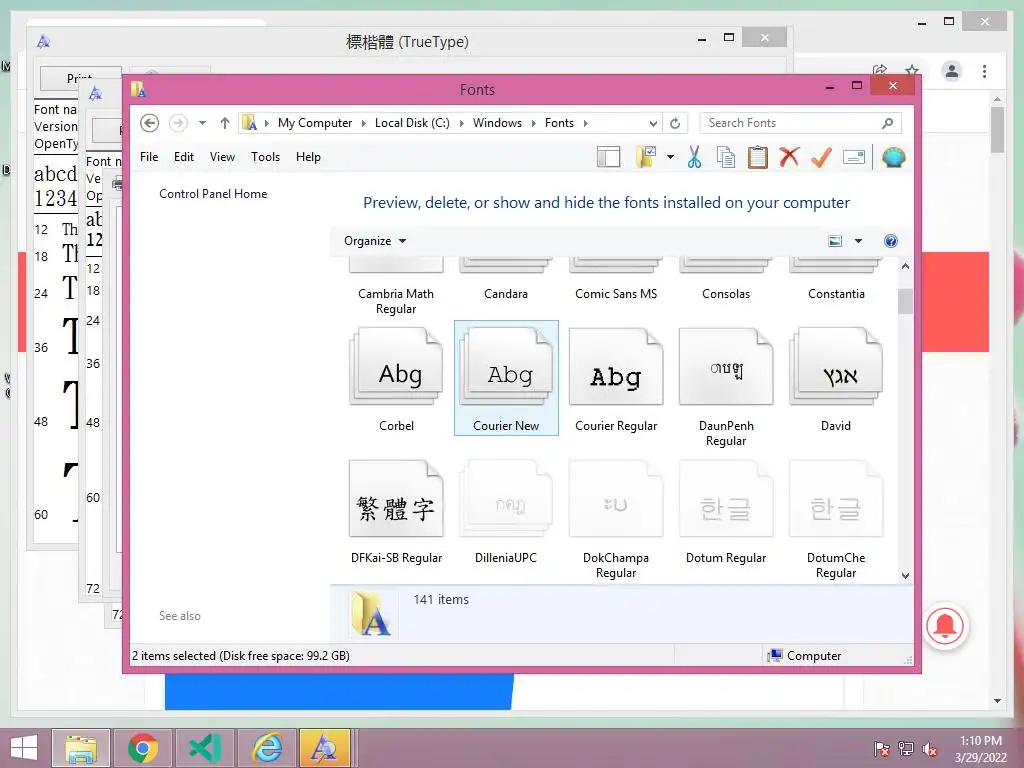Select the David font
The image size is (1024, 768).
[x=836, y=379]
